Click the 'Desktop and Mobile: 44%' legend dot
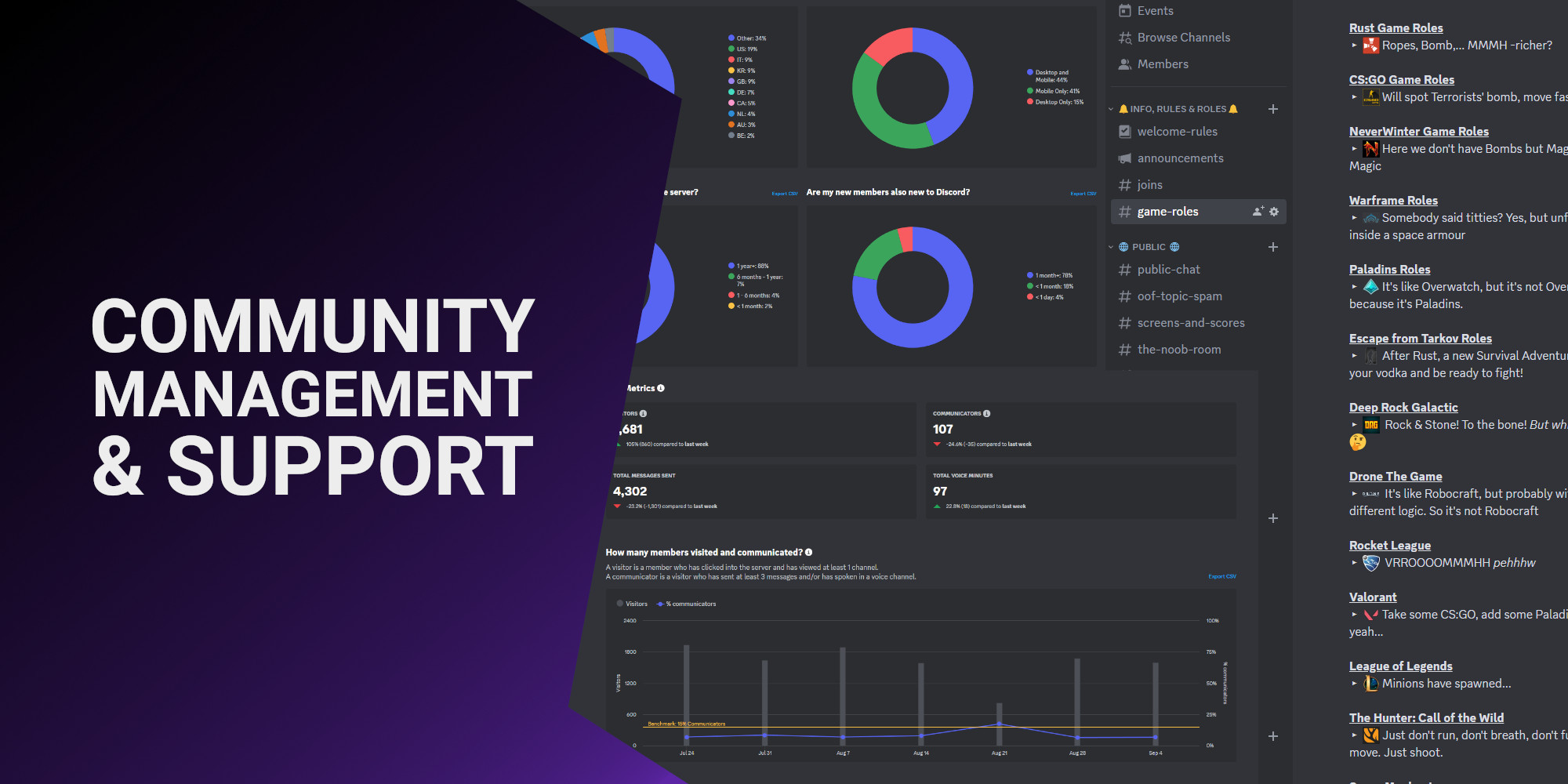 (x=1030, y=72)
